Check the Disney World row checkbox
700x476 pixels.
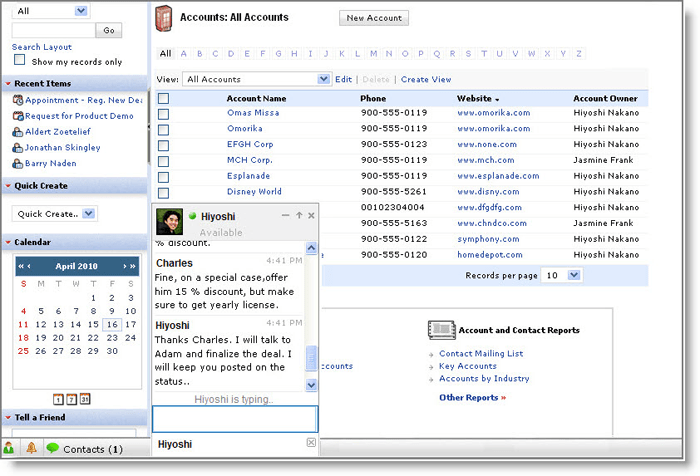point(163,193)
